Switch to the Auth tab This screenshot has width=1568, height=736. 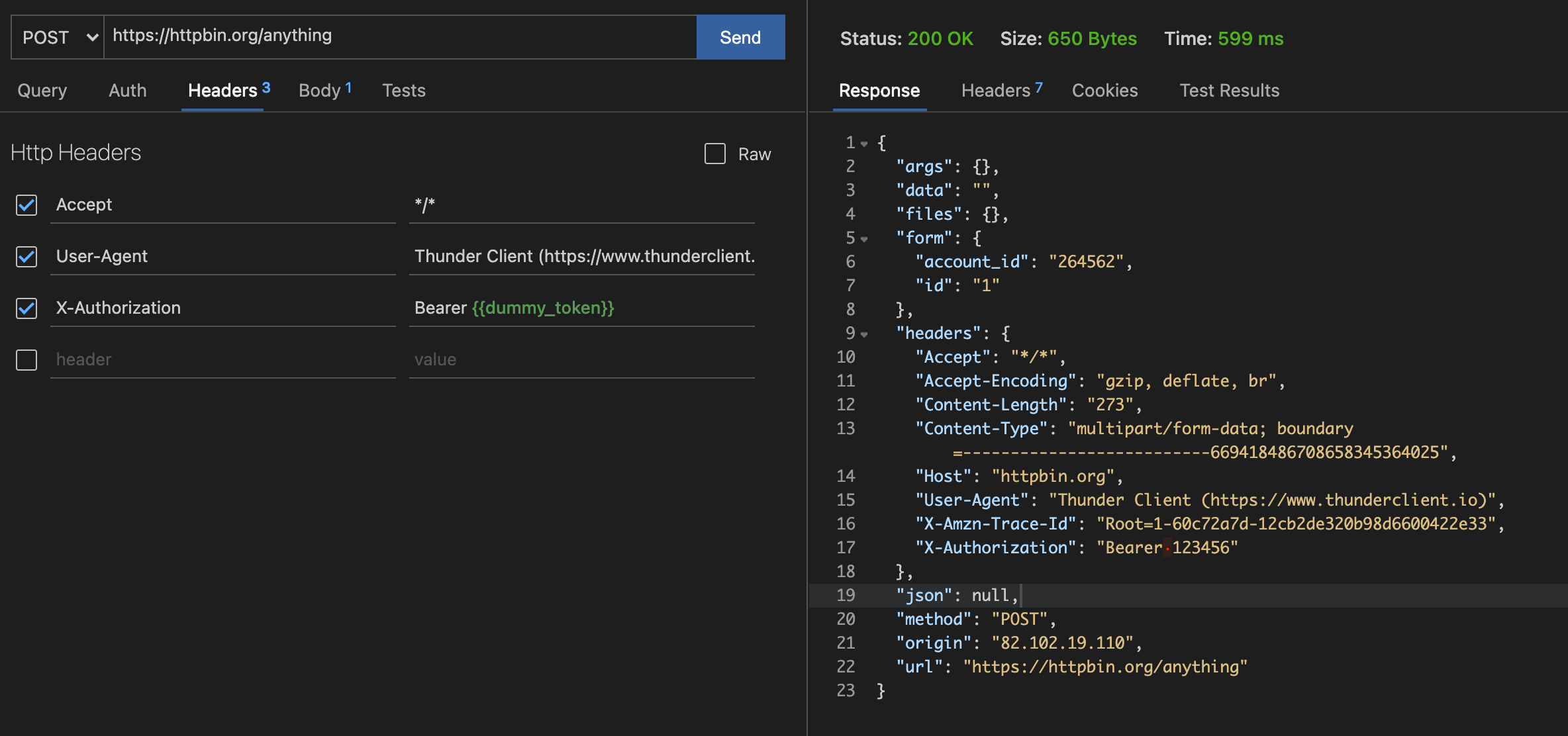click(126, 91)
